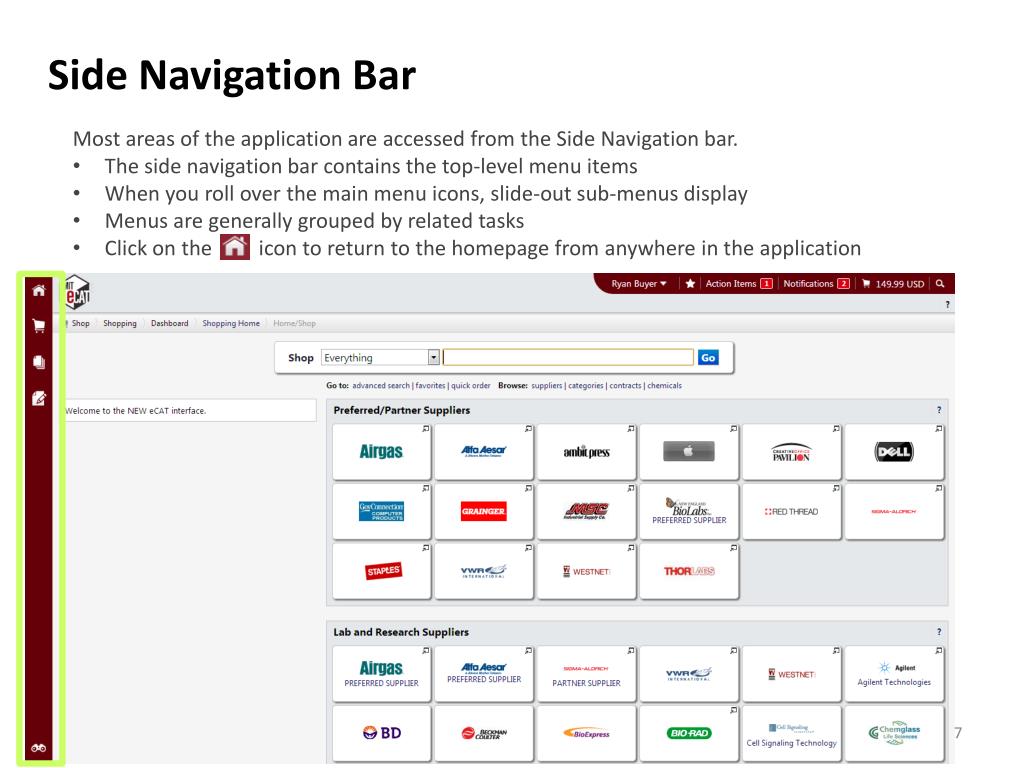This screenshot has width=1024, height=768.
Task: Open the Cell Signaling Technology tile
Action: pyautogui.click(x=792, y=733)
